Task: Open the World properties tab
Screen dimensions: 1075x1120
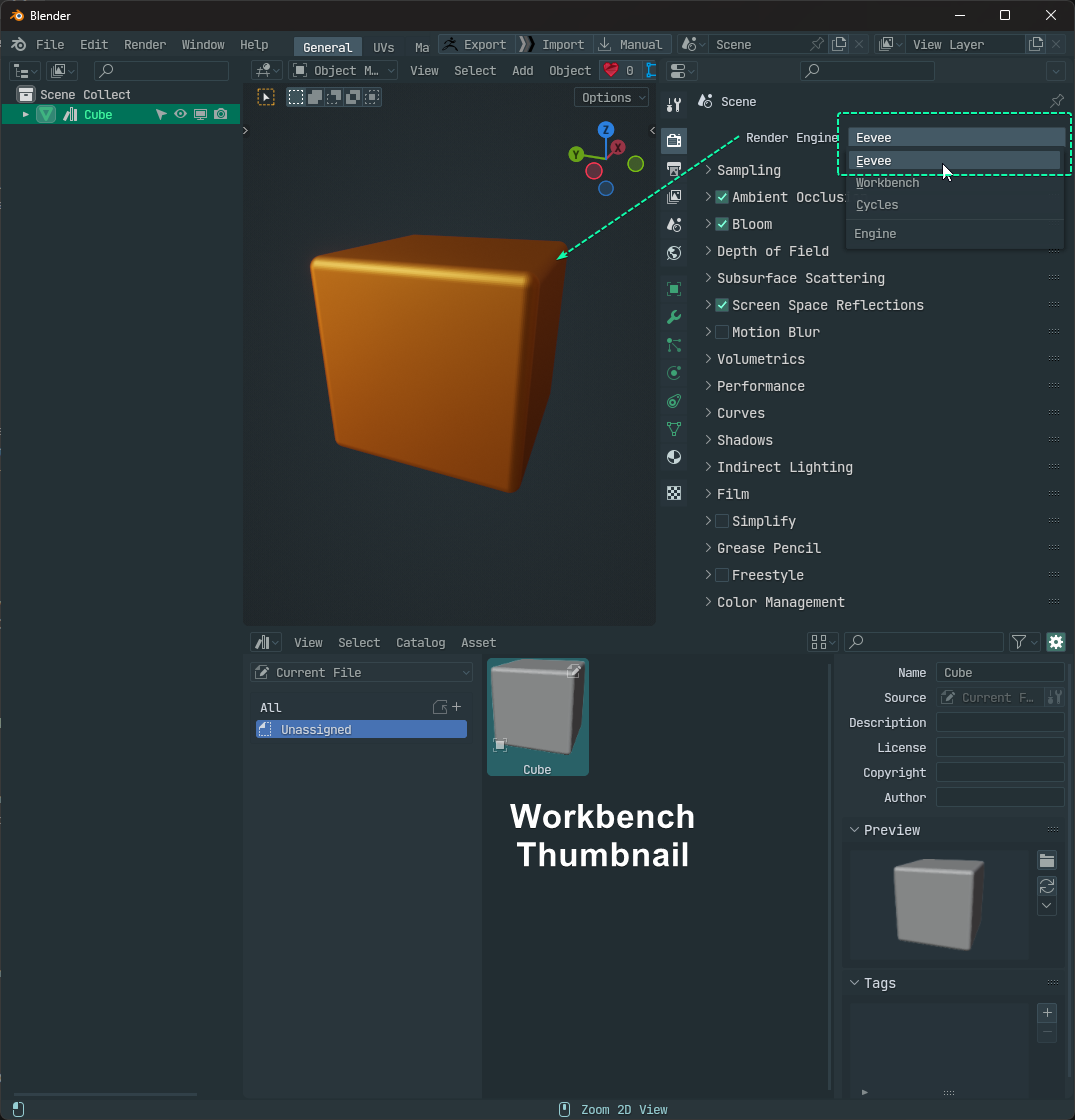Action: click(x=674, y=253)
